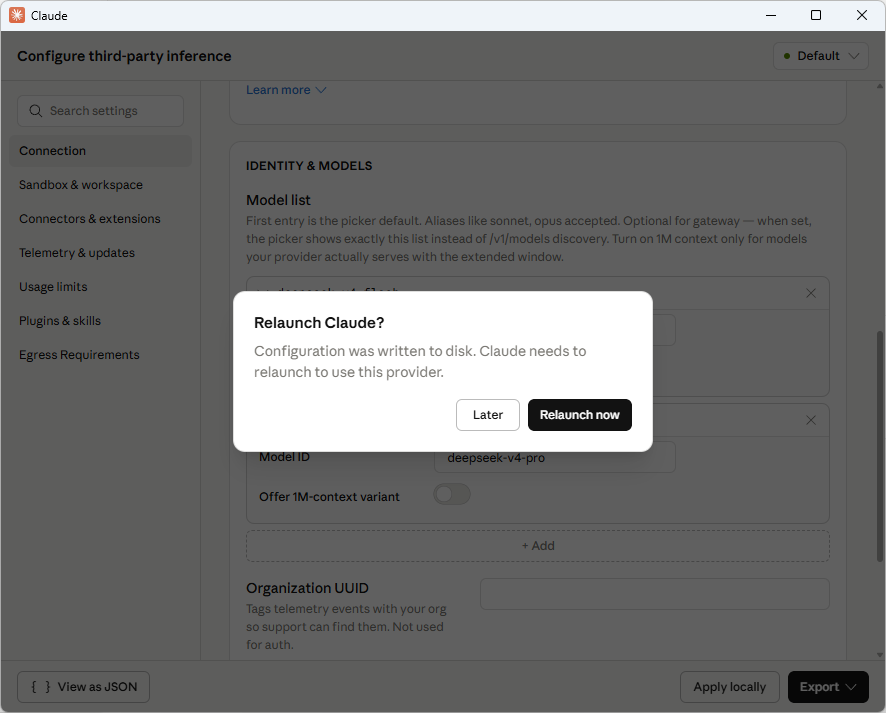Screen dimensions: 886x713
Task: Click + Add to add a model
Action: (x=538, y=546)
